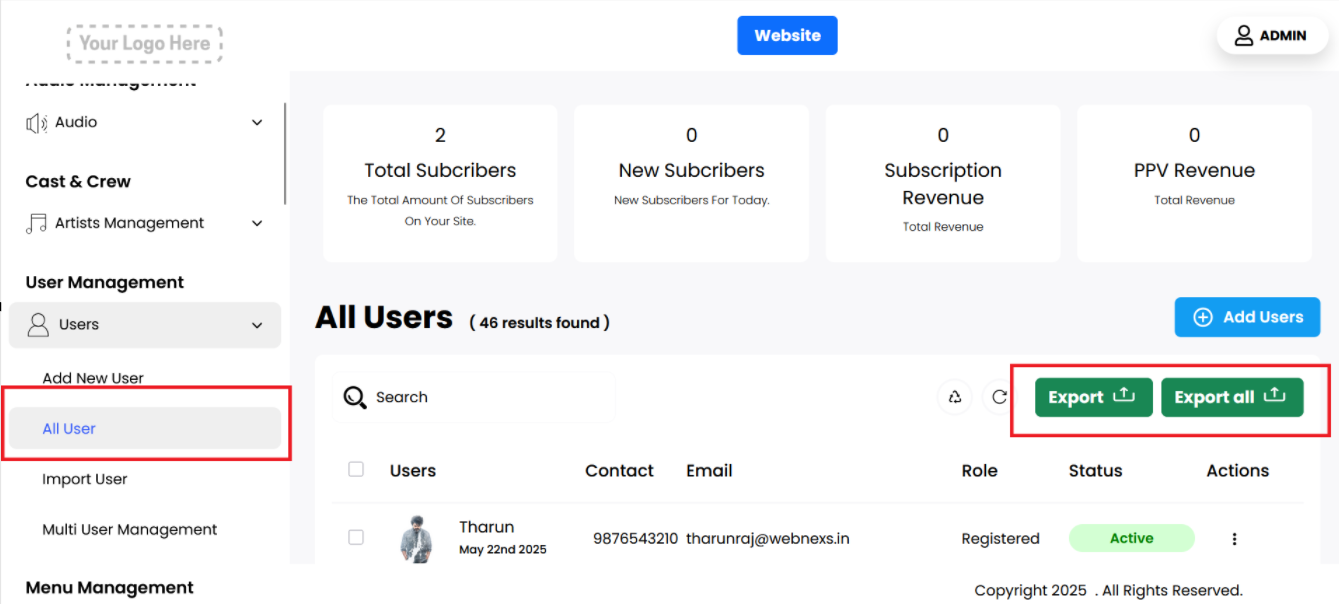
Task: Click the search magnifier icon
Action: click(x=355, y=398)
